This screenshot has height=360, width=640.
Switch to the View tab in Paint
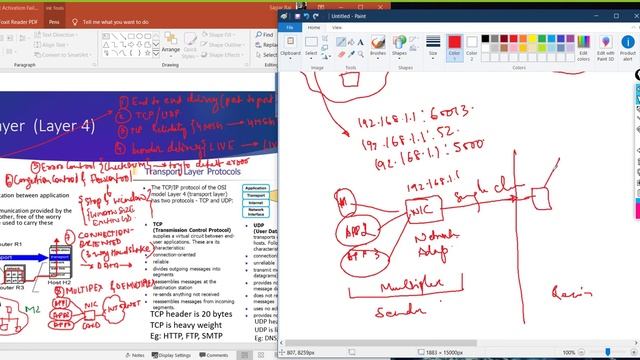(337, 27)
